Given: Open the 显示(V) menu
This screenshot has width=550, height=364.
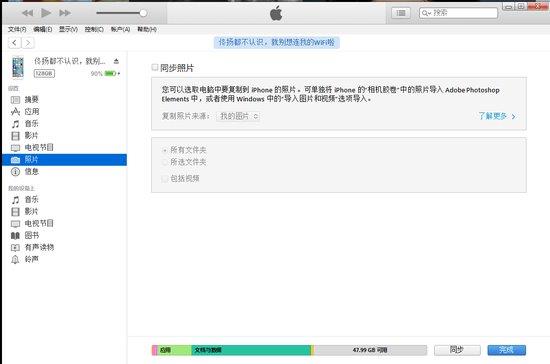Looking at the screenshot, I should click(x=68, y=29).
